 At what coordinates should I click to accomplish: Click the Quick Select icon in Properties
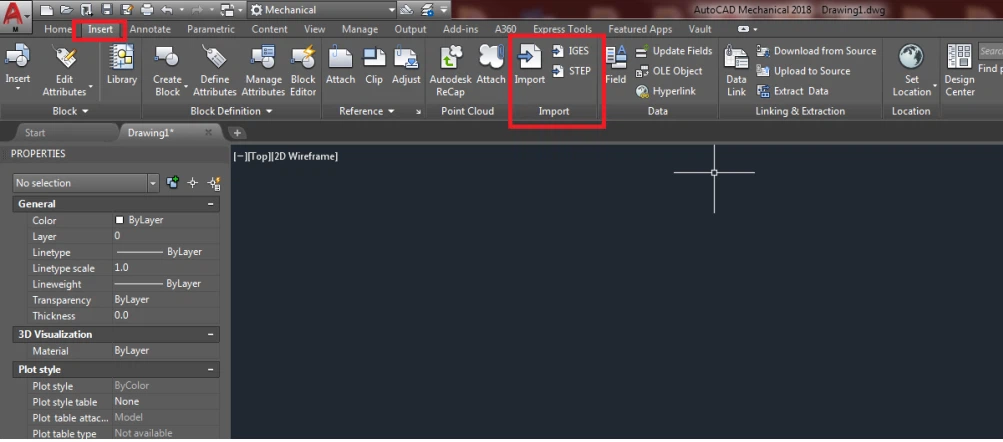coord(214,184)
